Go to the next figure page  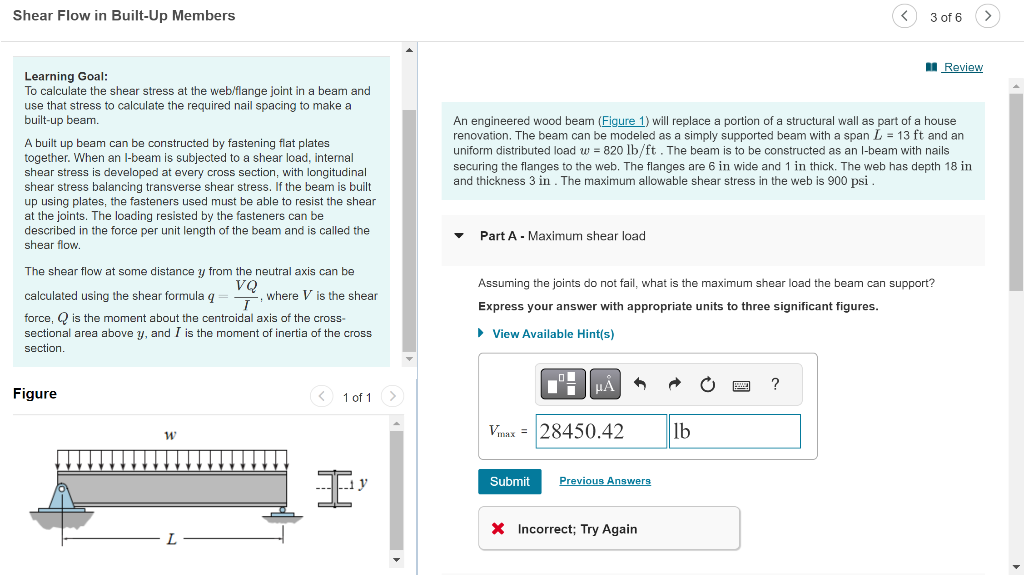point(392,396)
